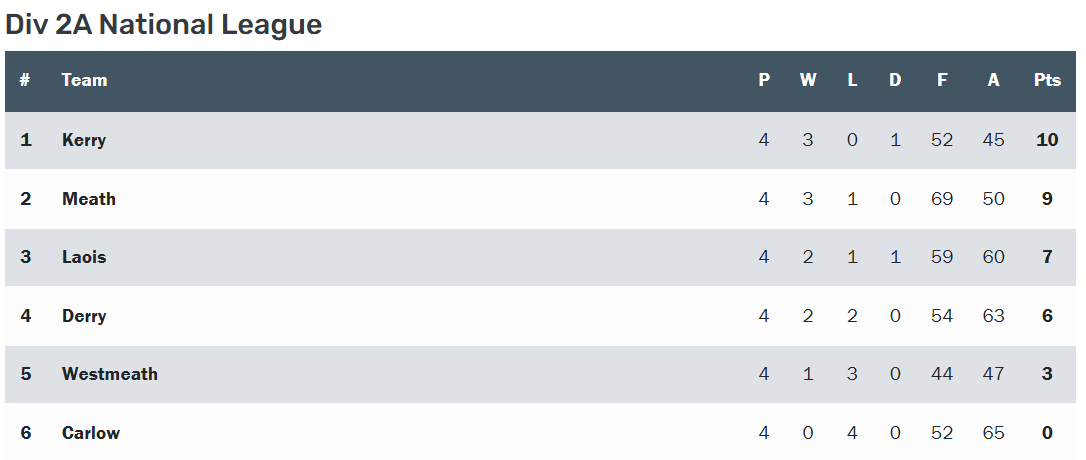Click the Team column header
The width and height of the screenshot is (1086, 460).
click(x=84, y=80)
